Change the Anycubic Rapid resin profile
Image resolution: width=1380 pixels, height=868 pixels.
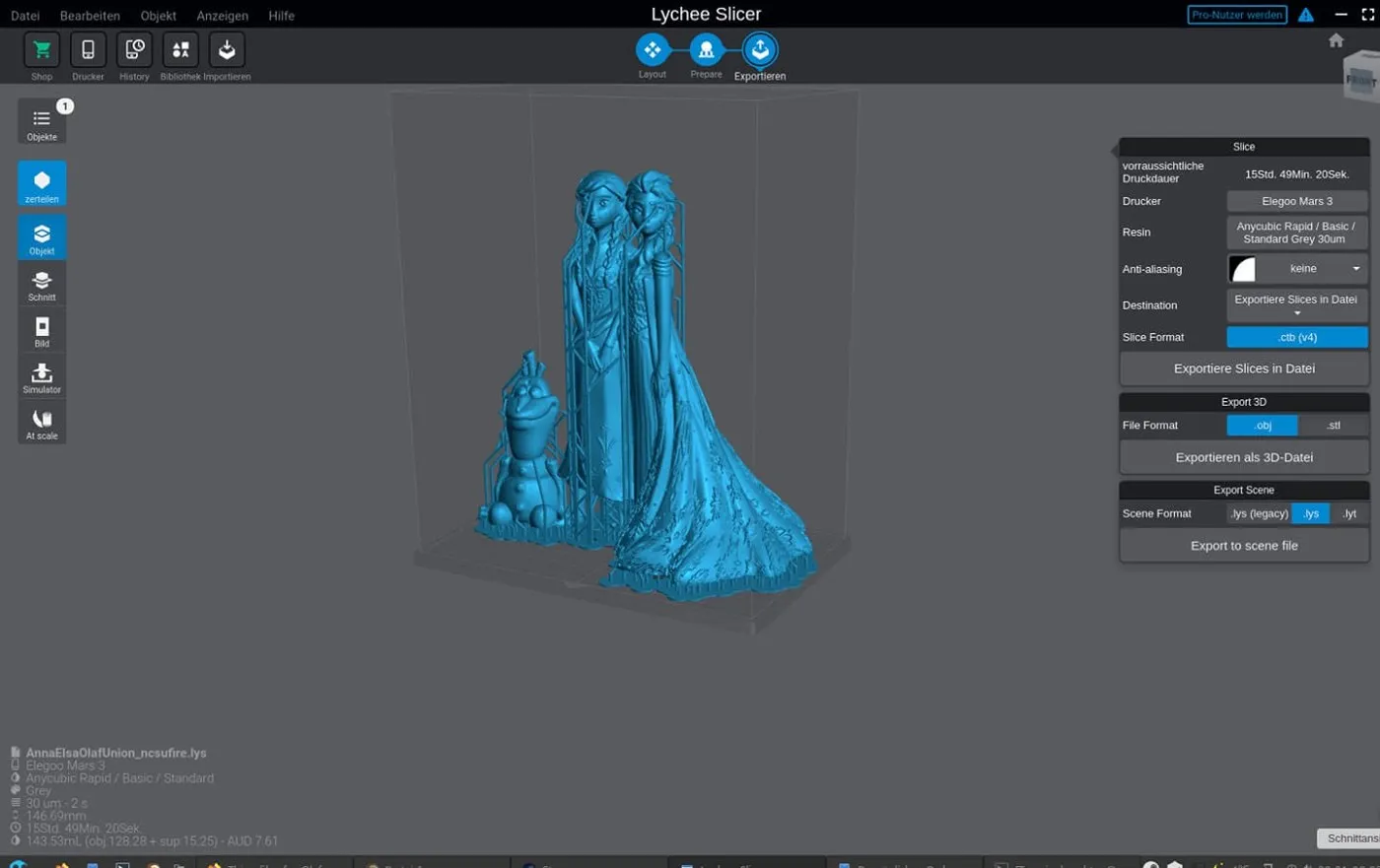point(1297,233)
